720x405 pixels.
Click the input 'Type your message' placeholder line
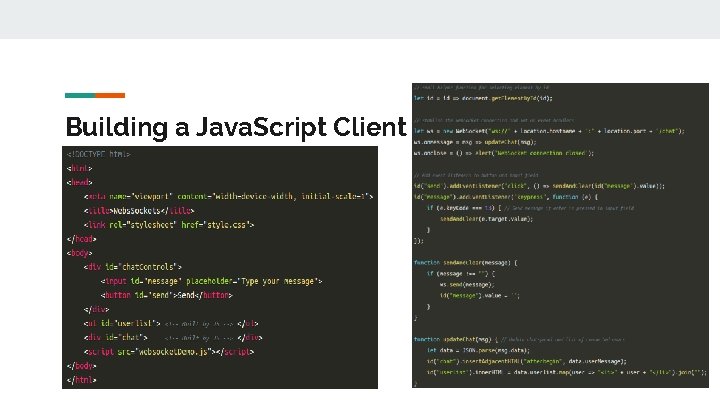212,281
